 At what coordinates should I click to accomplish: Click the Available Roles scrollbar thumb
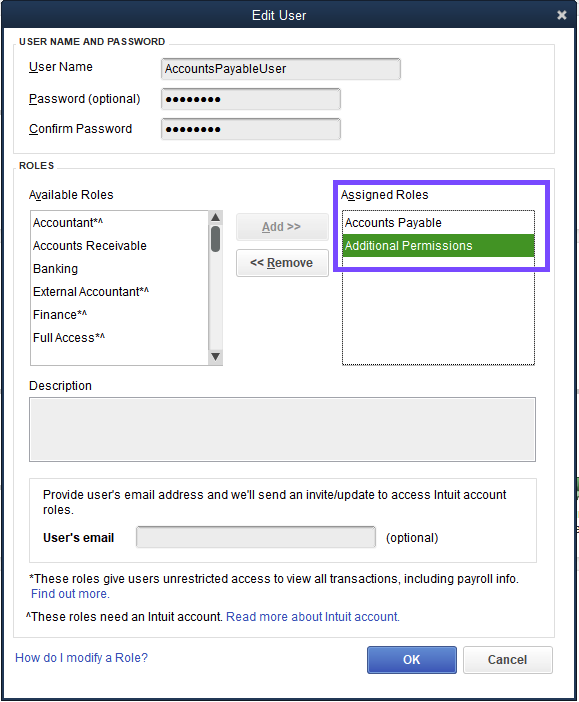click(215, 239)
